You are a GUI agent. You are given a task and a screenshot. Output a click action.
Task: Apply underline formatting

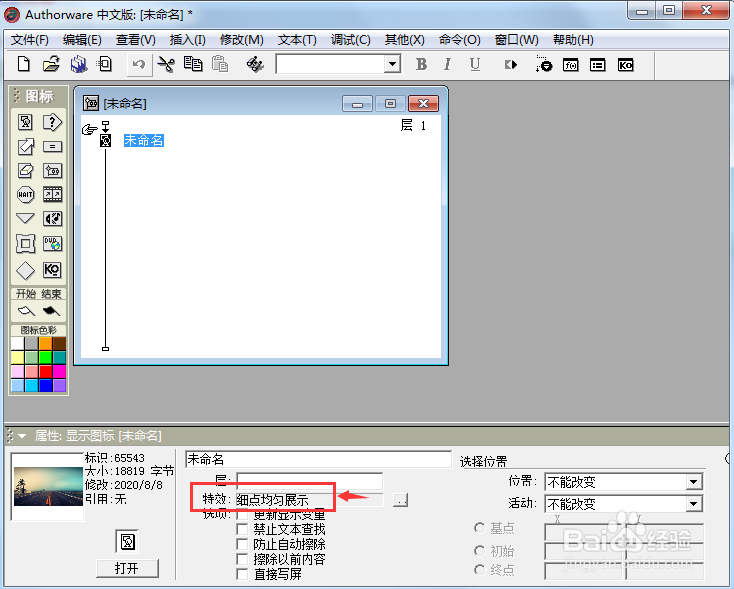coord(475,64)
